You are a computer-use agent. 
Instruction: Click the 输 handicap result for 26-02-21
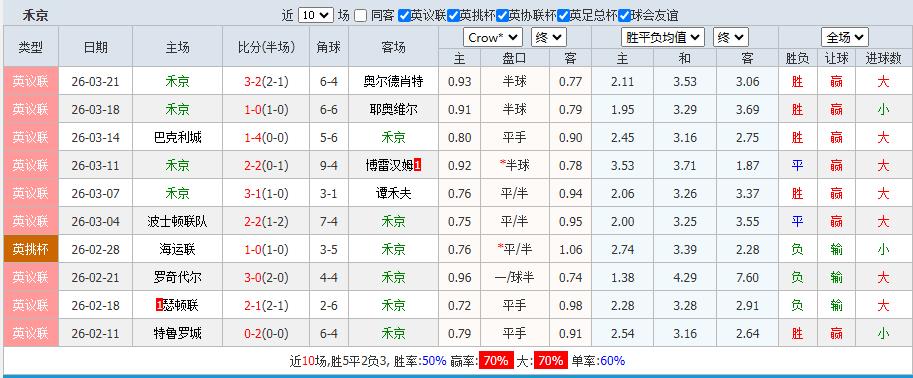[836, 277]
